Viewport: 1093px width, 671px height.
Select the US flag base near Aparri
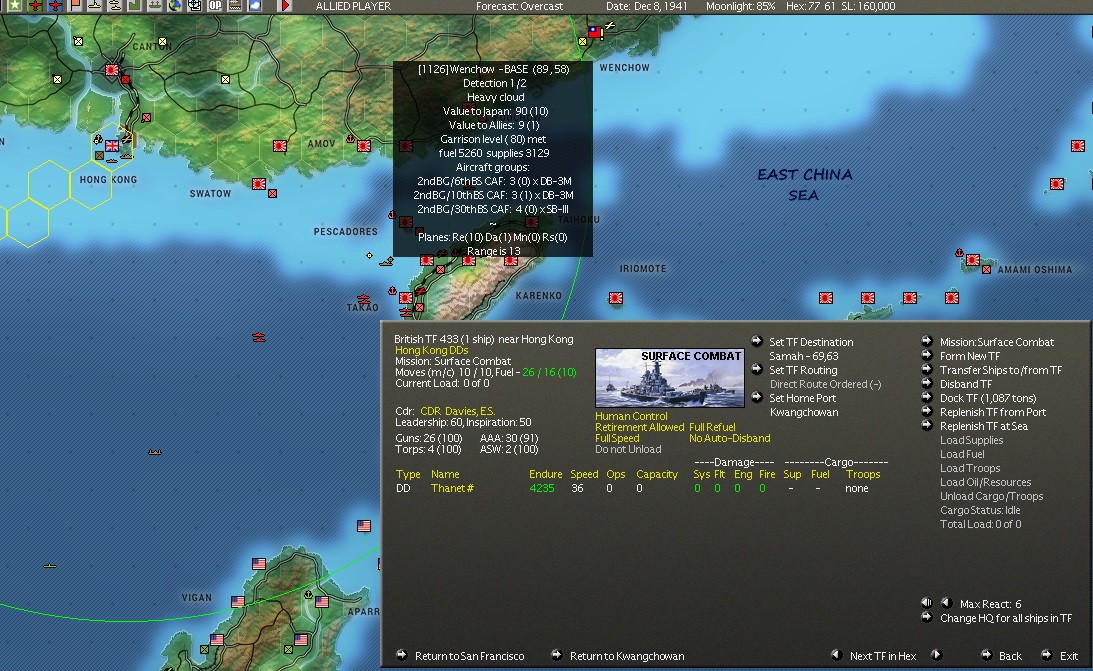tap(321, 602)
